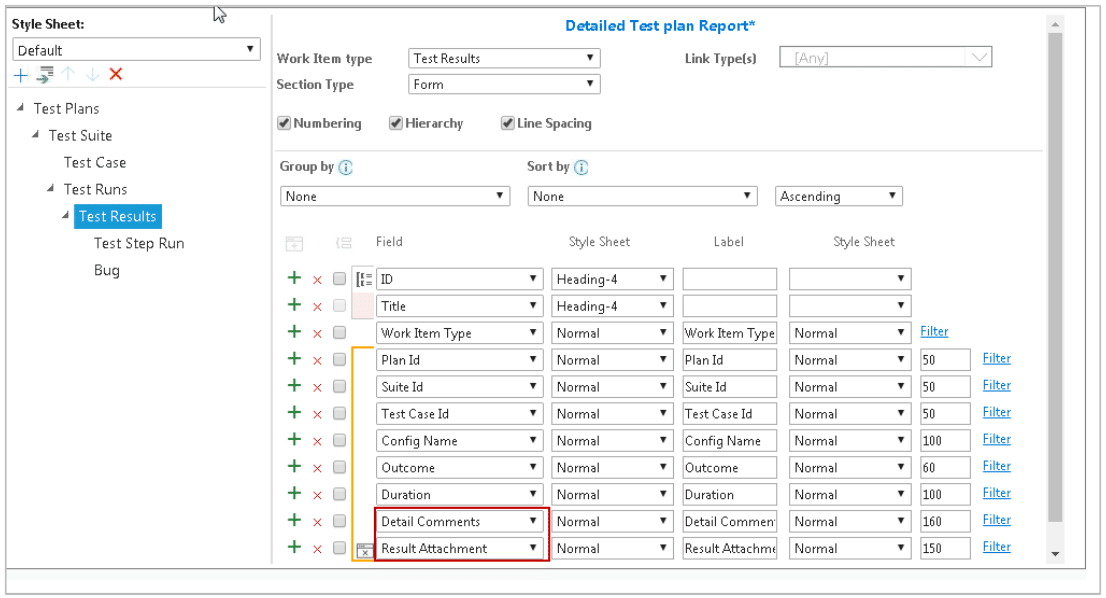Click the green plus icon beside the ID row

pos(295,278)
